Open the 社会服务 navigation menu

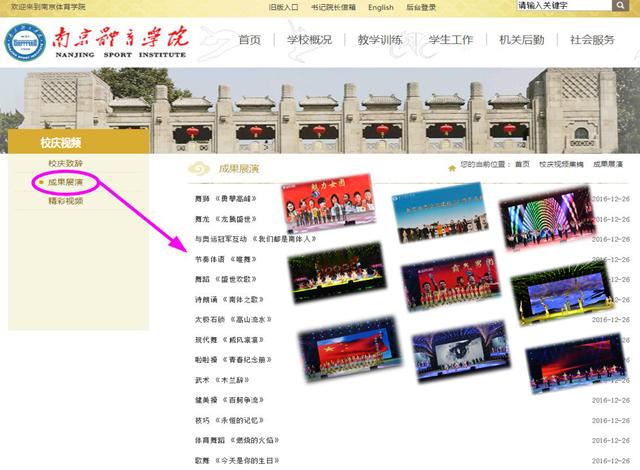(x=592, y=40)
